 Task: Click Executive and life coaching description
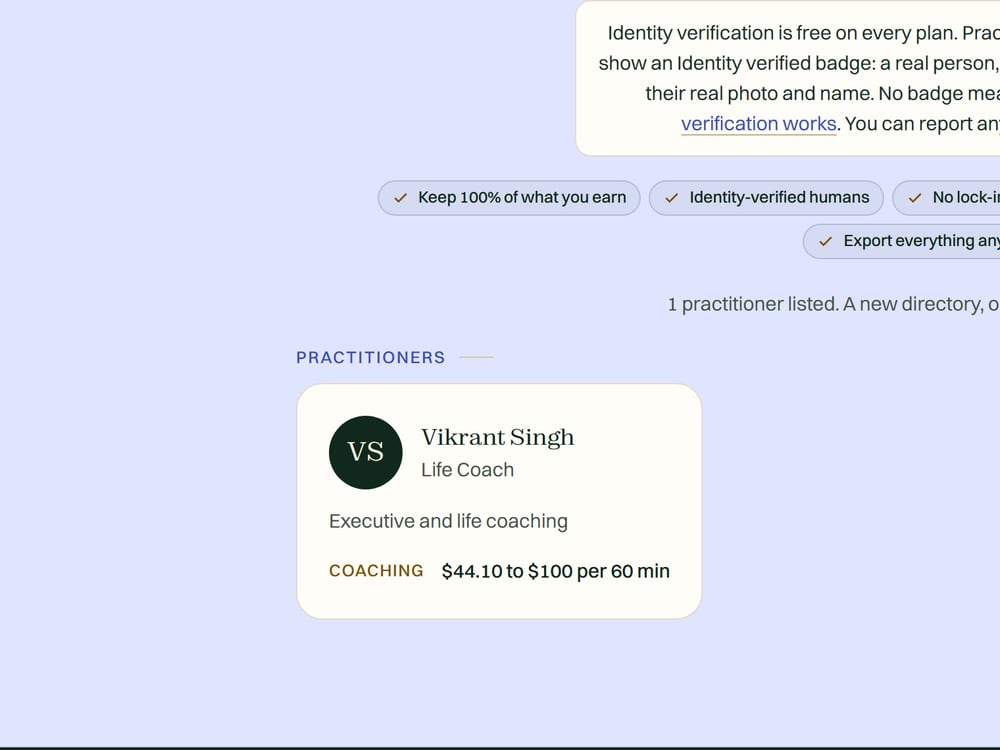click(448, 522)
